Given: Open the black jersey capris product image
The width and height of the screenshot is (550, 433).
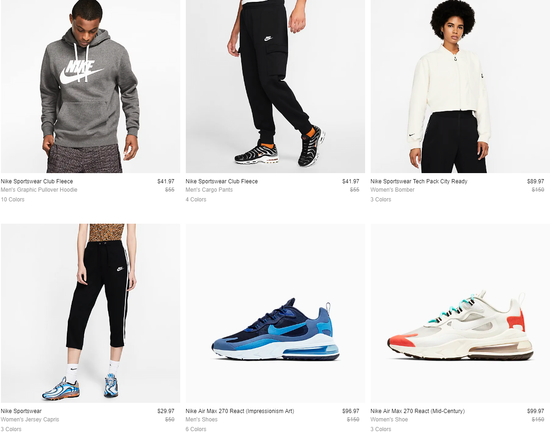Looking at the screenshot, I should 90,313.
